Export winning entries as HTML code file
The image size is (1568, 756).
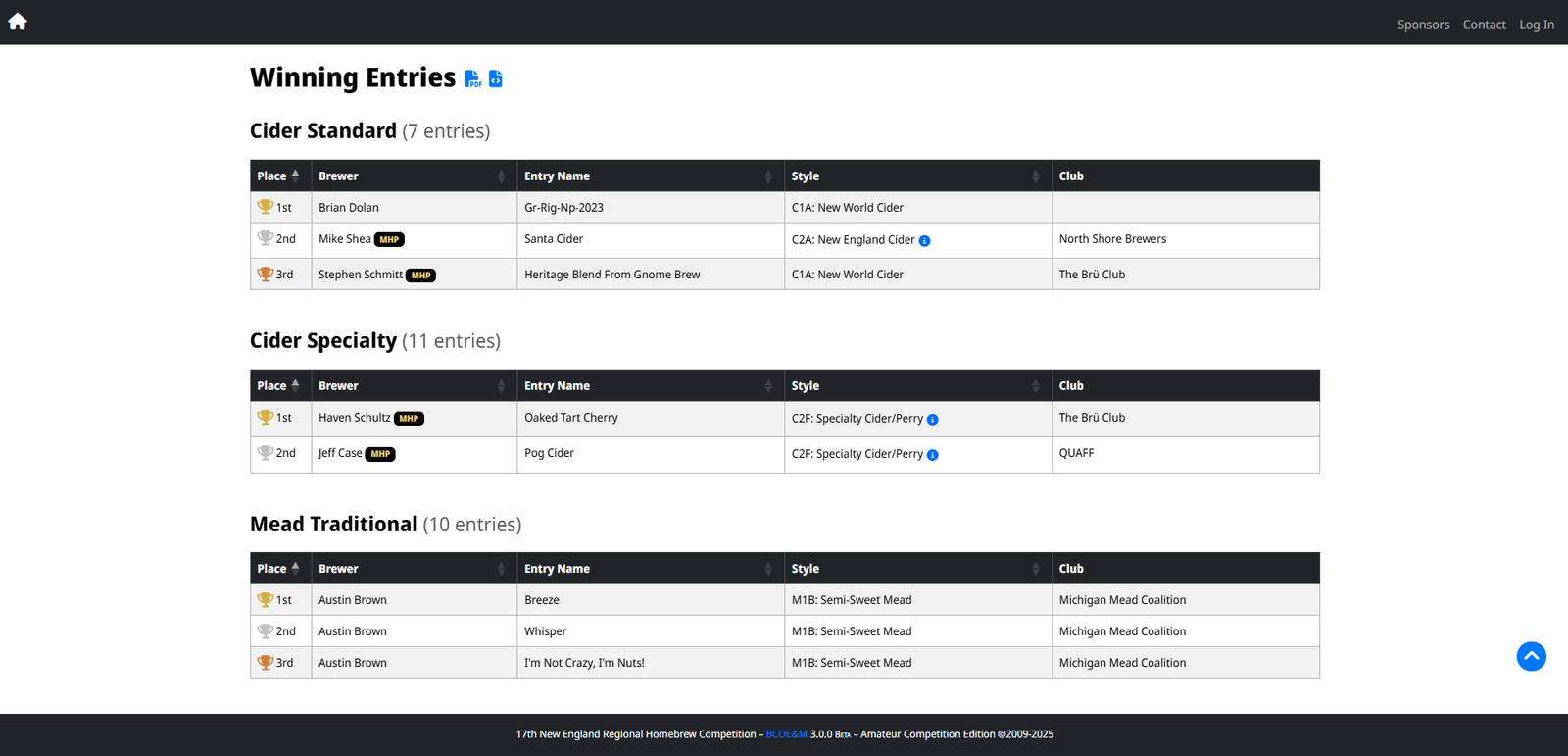pyautogui.click(x=496, y=78)
